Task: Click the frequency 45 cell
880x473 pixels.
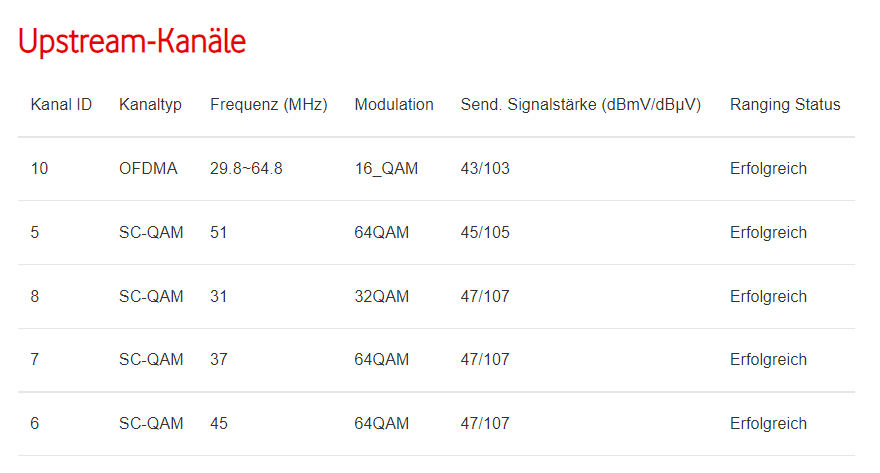Action: point(219,424)
